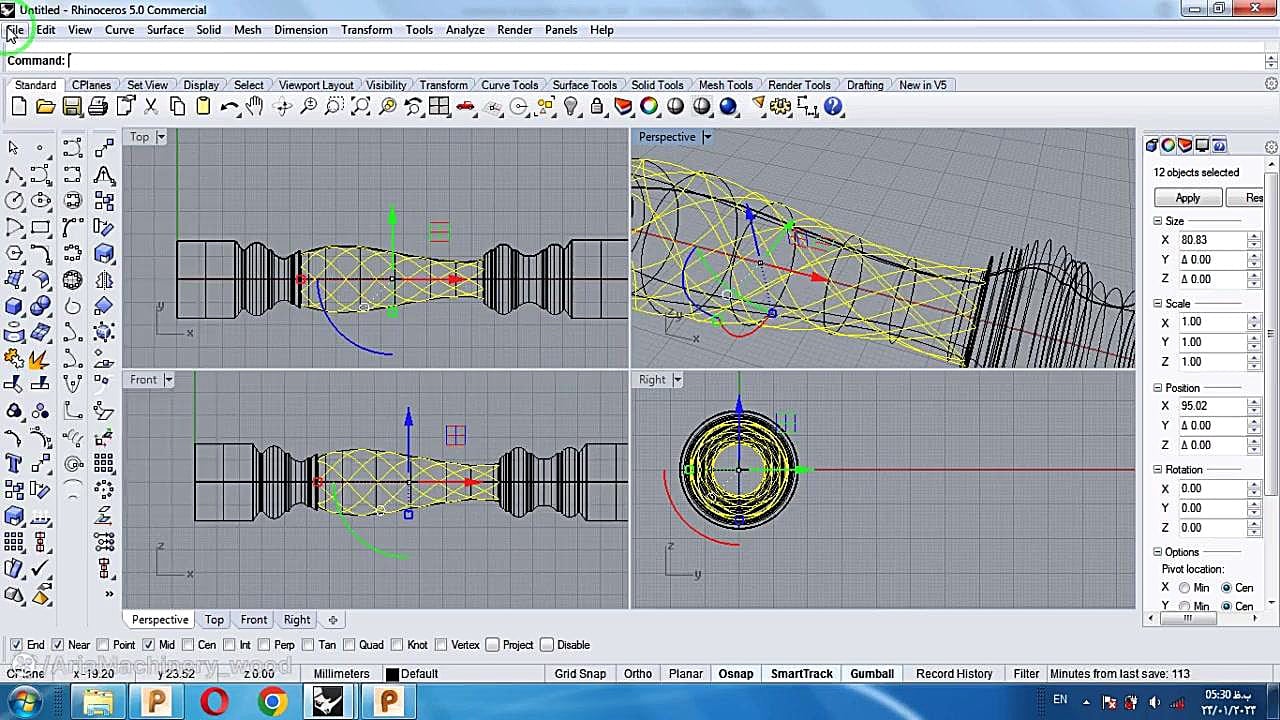
Task: Switch to the Curve Tools toolbar tab
Action: coord(509,85)
